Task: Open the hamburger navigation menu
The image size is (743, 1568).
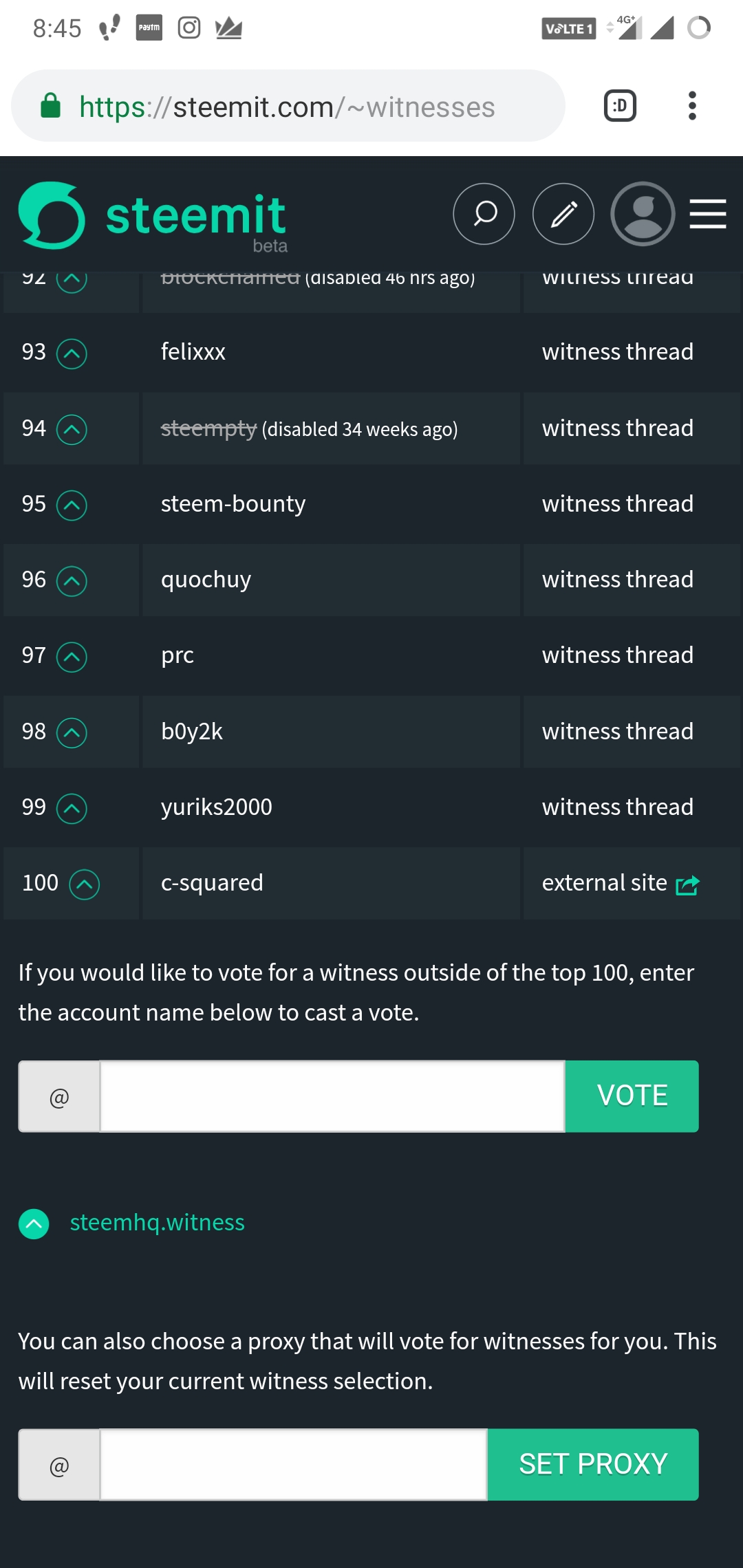Action: tap(708, 214)
